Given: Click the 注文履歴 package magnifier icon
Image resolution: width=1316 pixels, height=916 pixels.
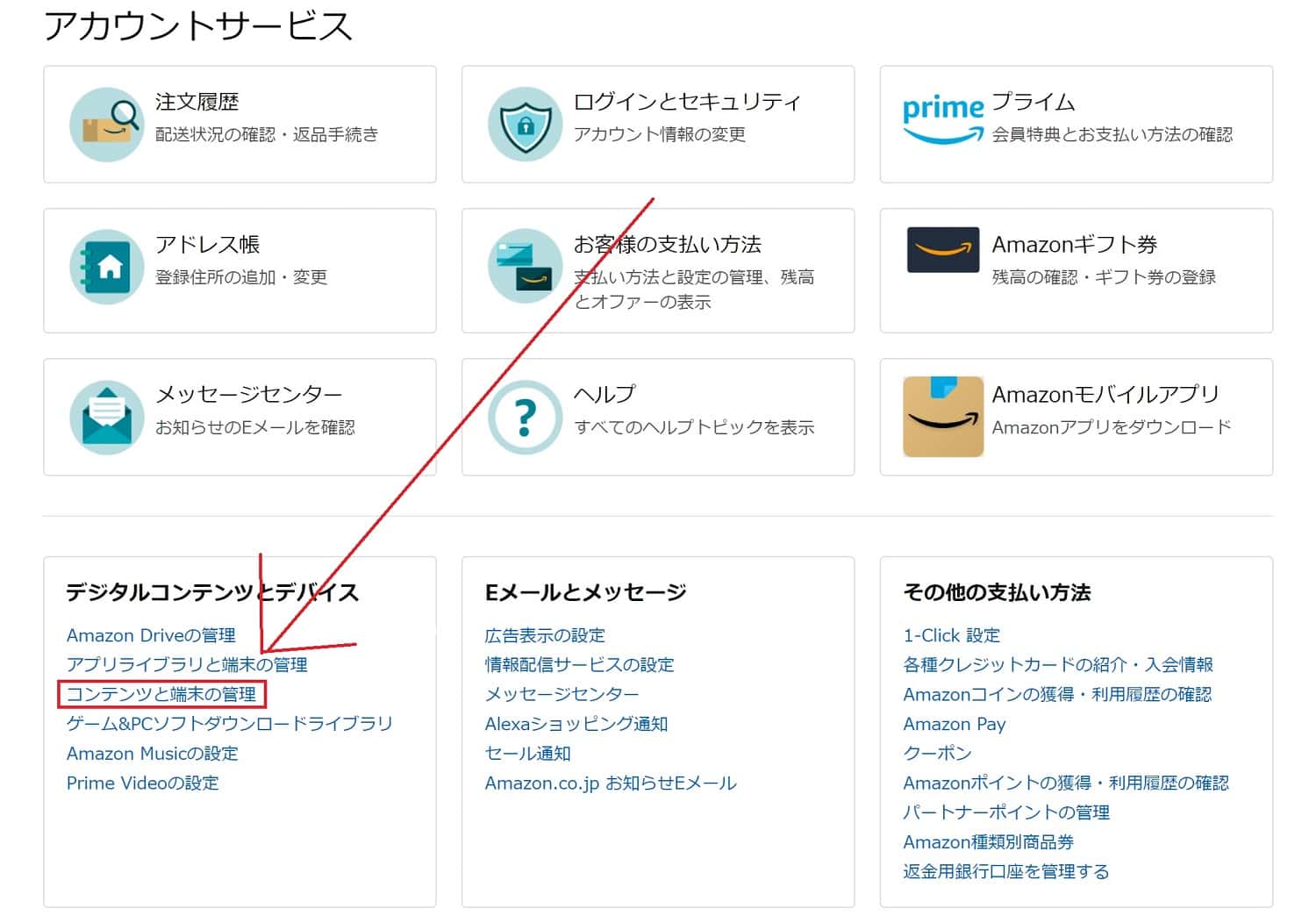Looking at the screenshot, I should 107,124.
